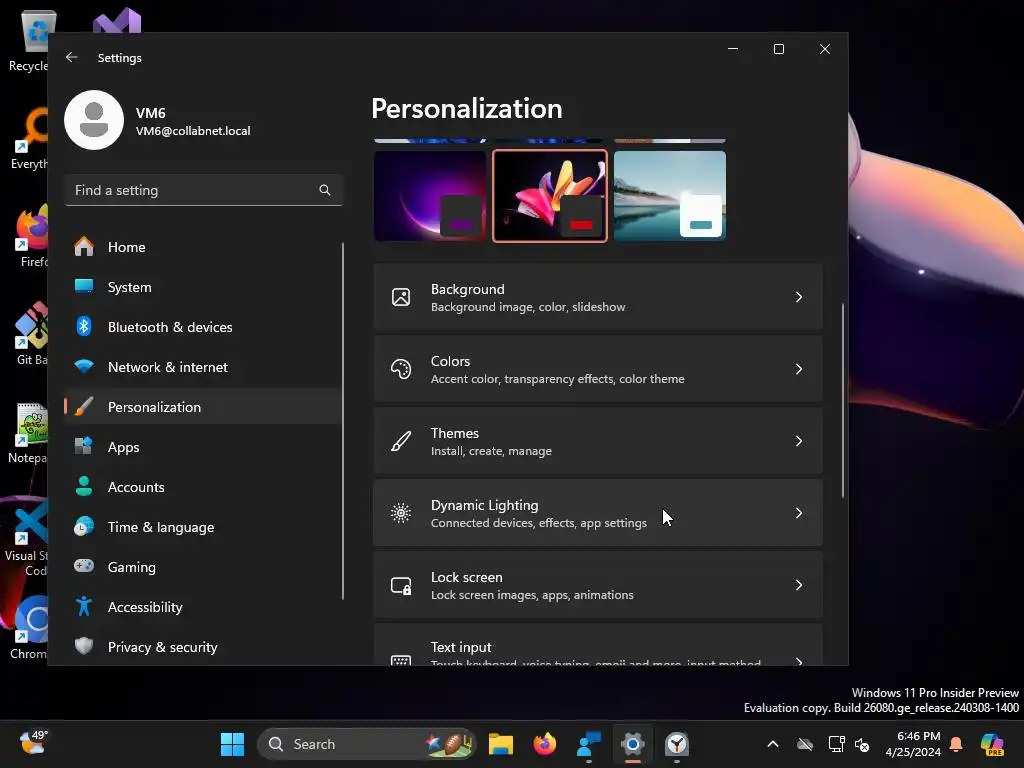Click the muted volume tray icon
Viewport: 1024px width, 768px height.
(862, 744)
